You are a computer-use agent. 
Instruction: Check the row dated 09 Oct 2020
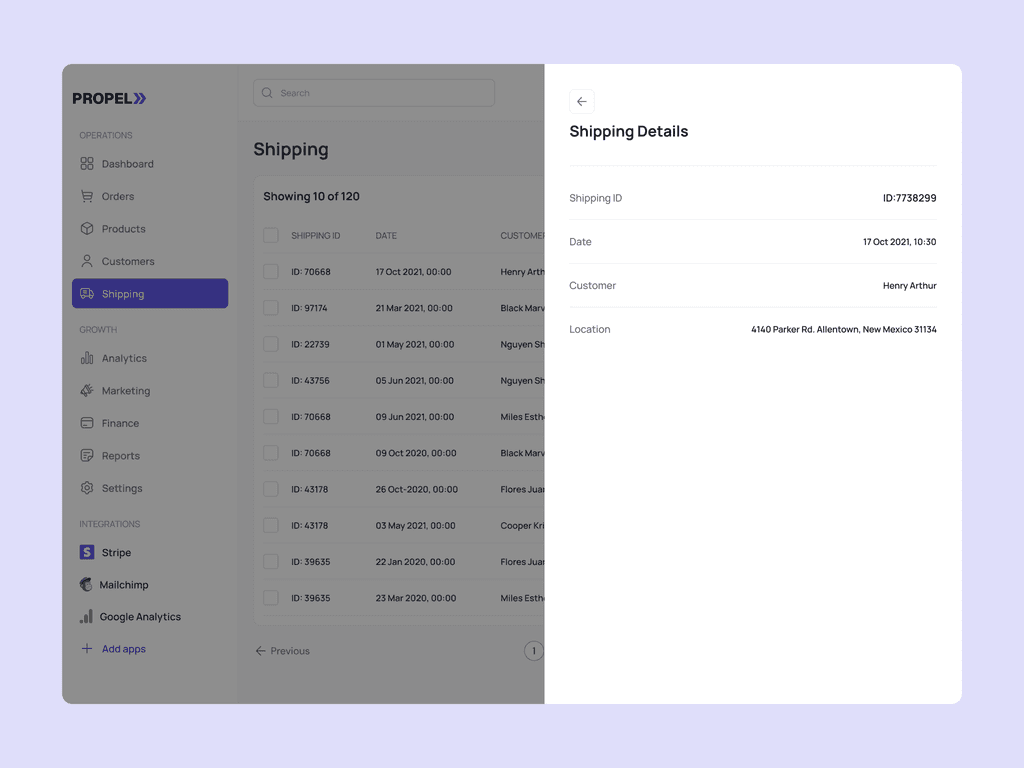(x=271, y=453)
